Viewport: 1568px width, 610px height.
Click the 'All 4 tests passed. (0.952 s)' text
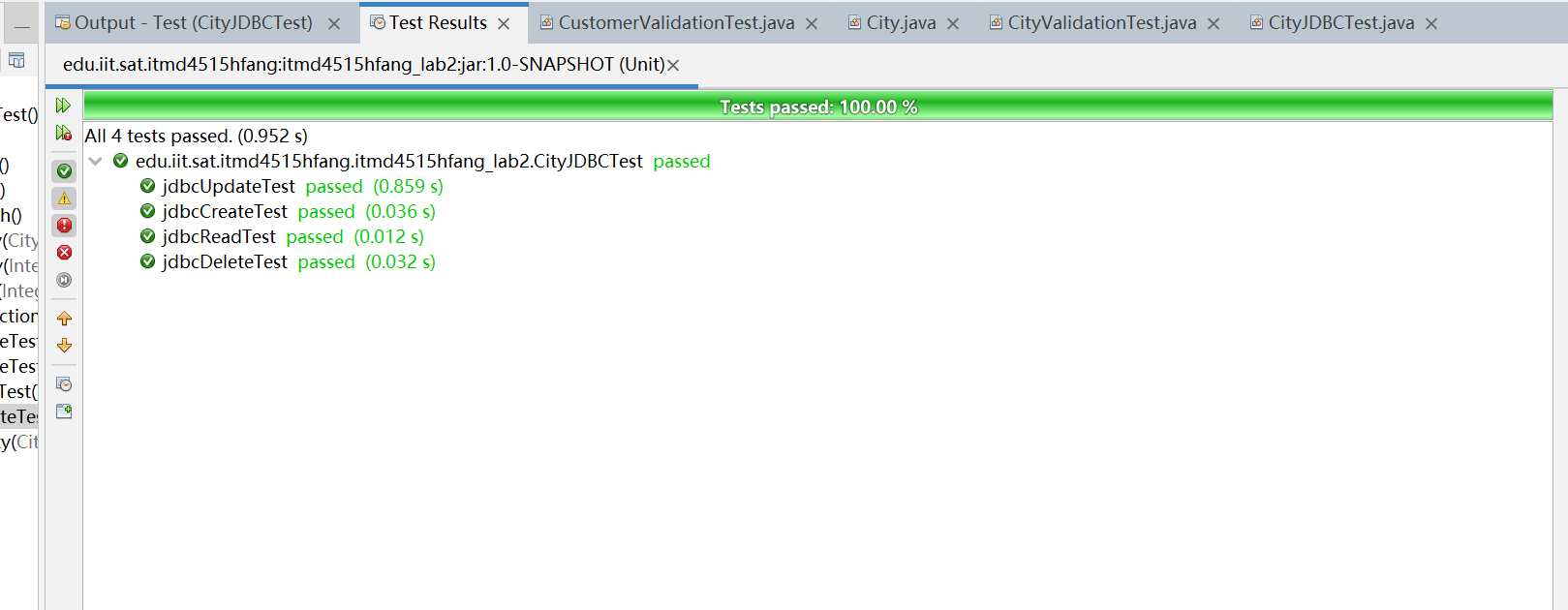(x=197, y=137)
